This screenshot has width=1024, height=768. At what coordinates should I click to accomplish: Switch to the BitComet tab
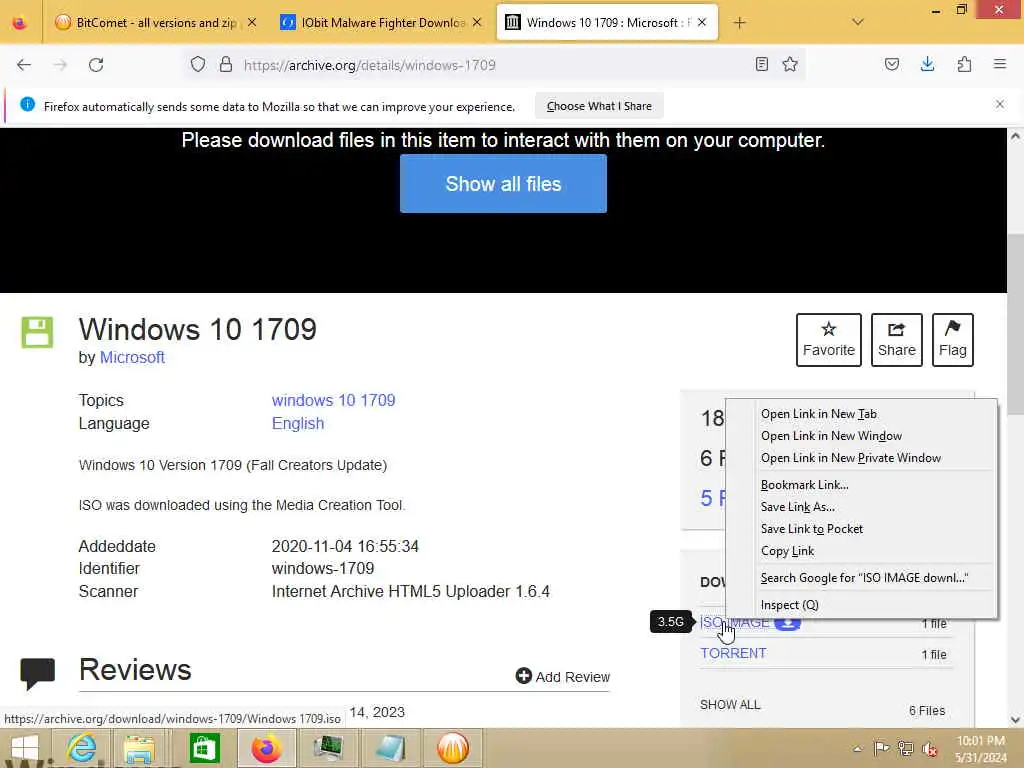coord(155,23)
